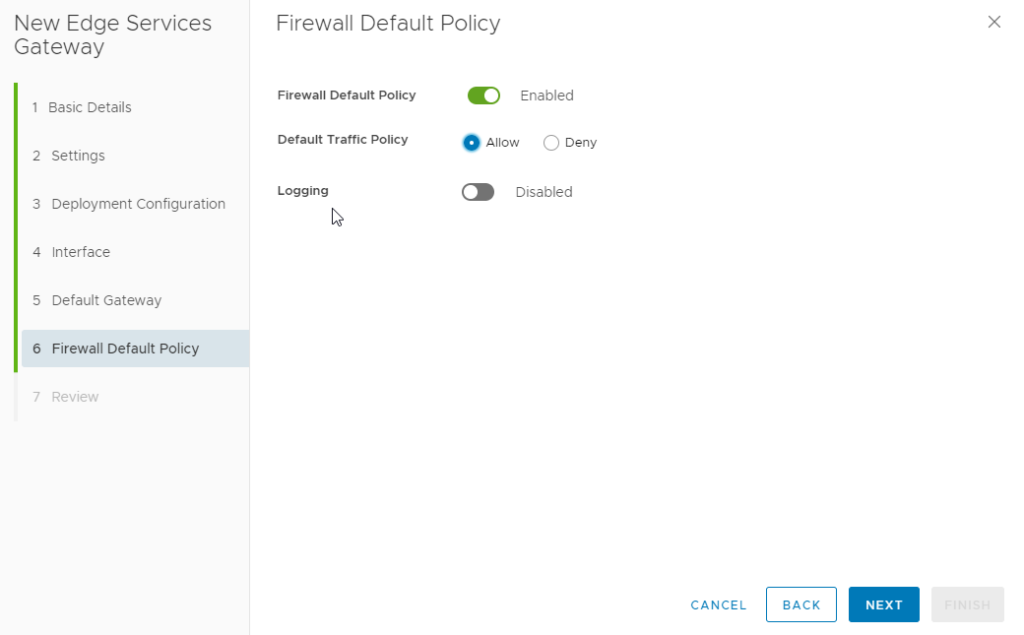Image resolution: width=1024 pixels, height=635 pixels.
Task: Click the Finish button
Action: 968,605
